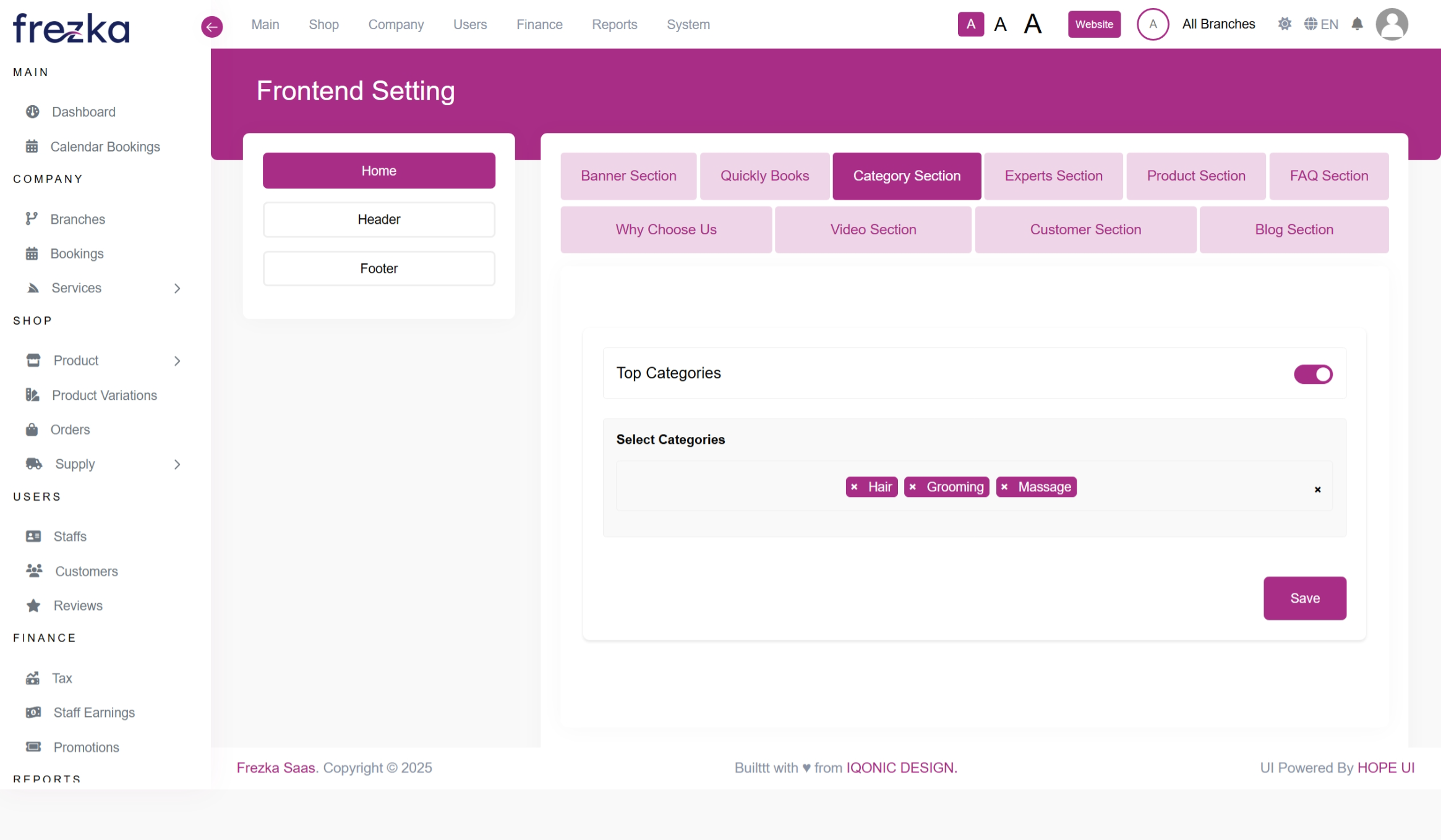Expand the Services submenu chevron

(177, 288)
